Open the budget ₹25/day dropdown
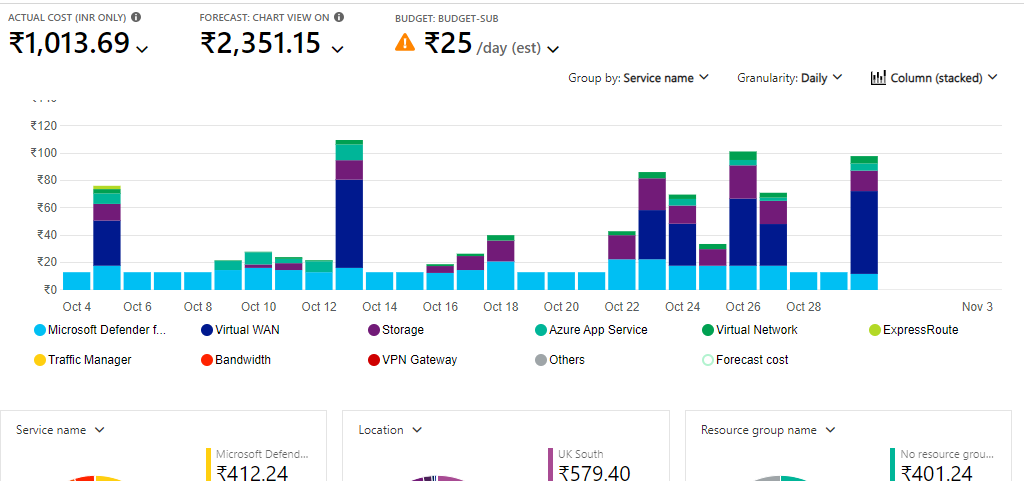Screen dimensions: 1024x481 (x=553, y=48)
